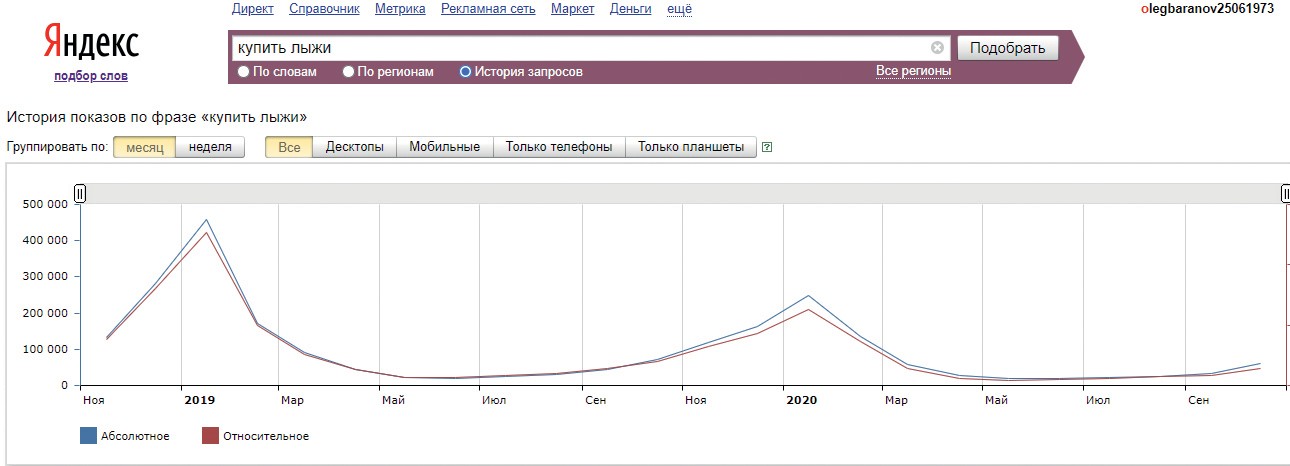Click the green help question mark icon

coord(767,147)
